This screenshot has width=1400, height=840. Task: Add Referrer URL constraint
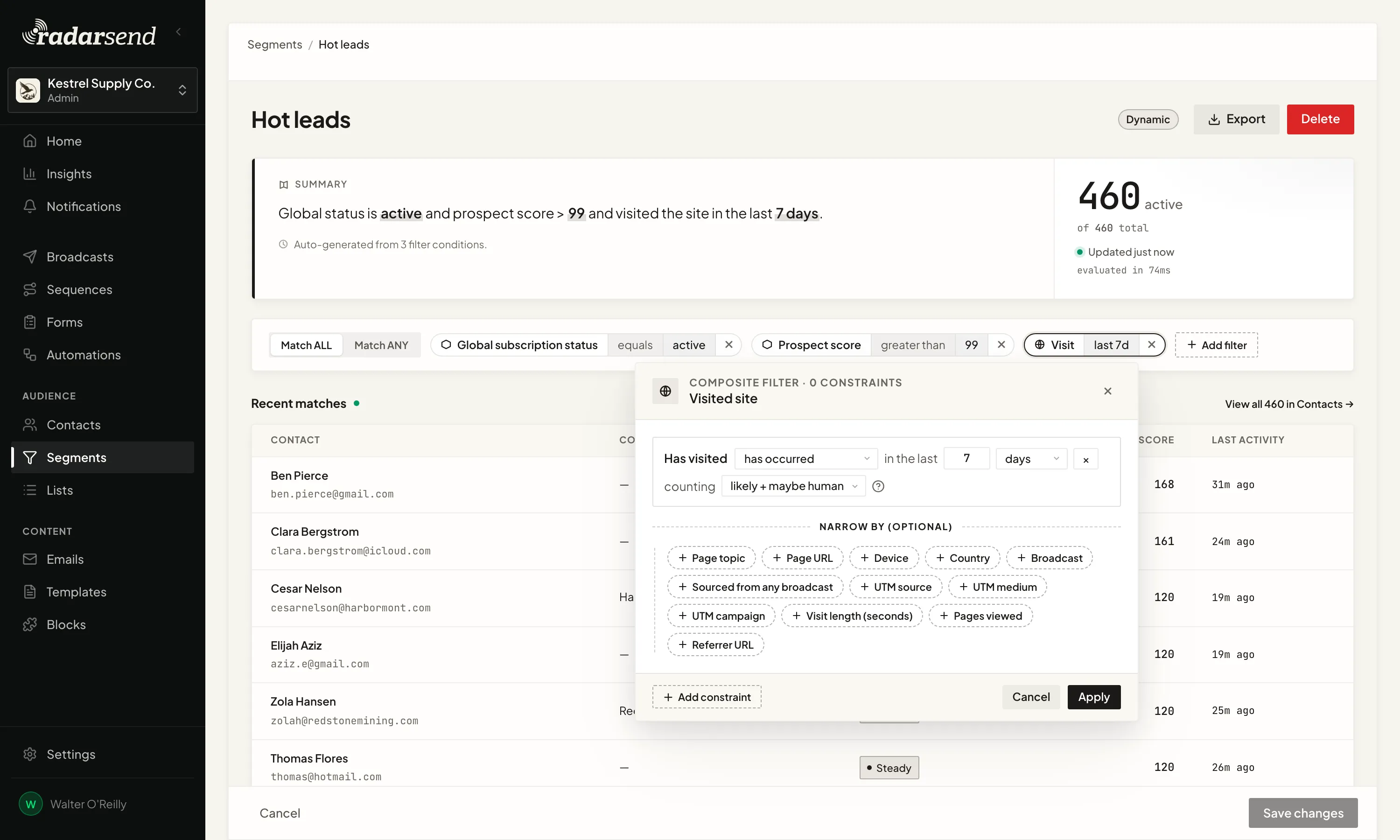pyautogui.click(x=715, y=645)
